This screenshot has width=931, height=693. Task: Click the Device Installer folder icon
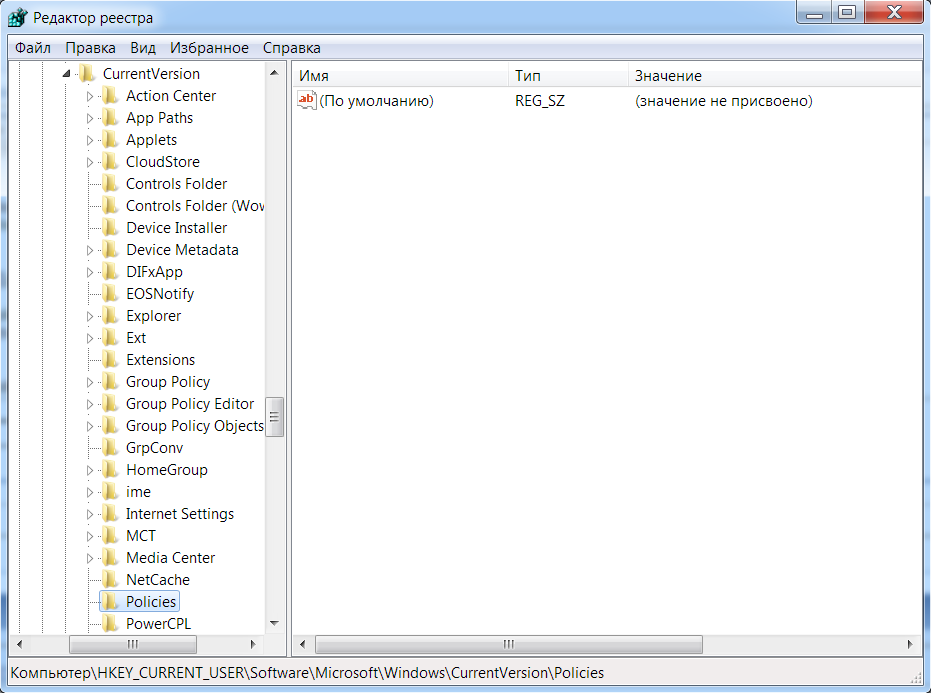click(x=110, y=227)
